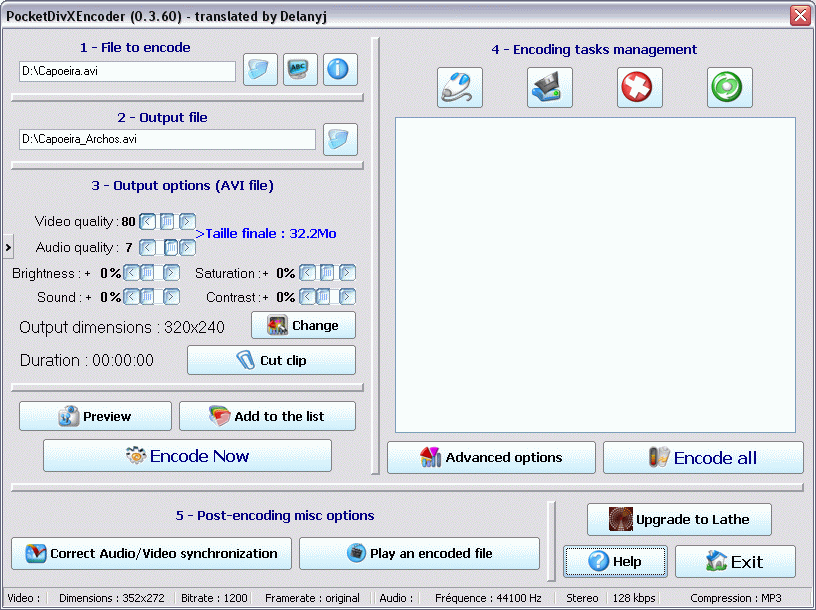Click Stereo in the status bar
The height and width of the screenshot is (610, 816).
[582, 598]
